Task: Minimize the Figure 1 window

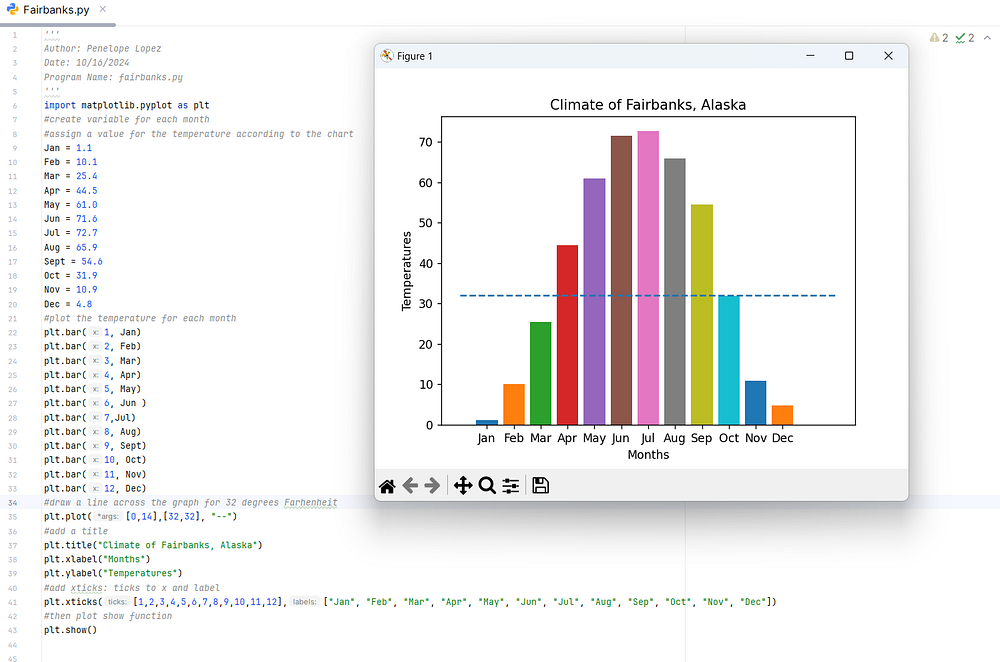Action: [x=810, y=56]
